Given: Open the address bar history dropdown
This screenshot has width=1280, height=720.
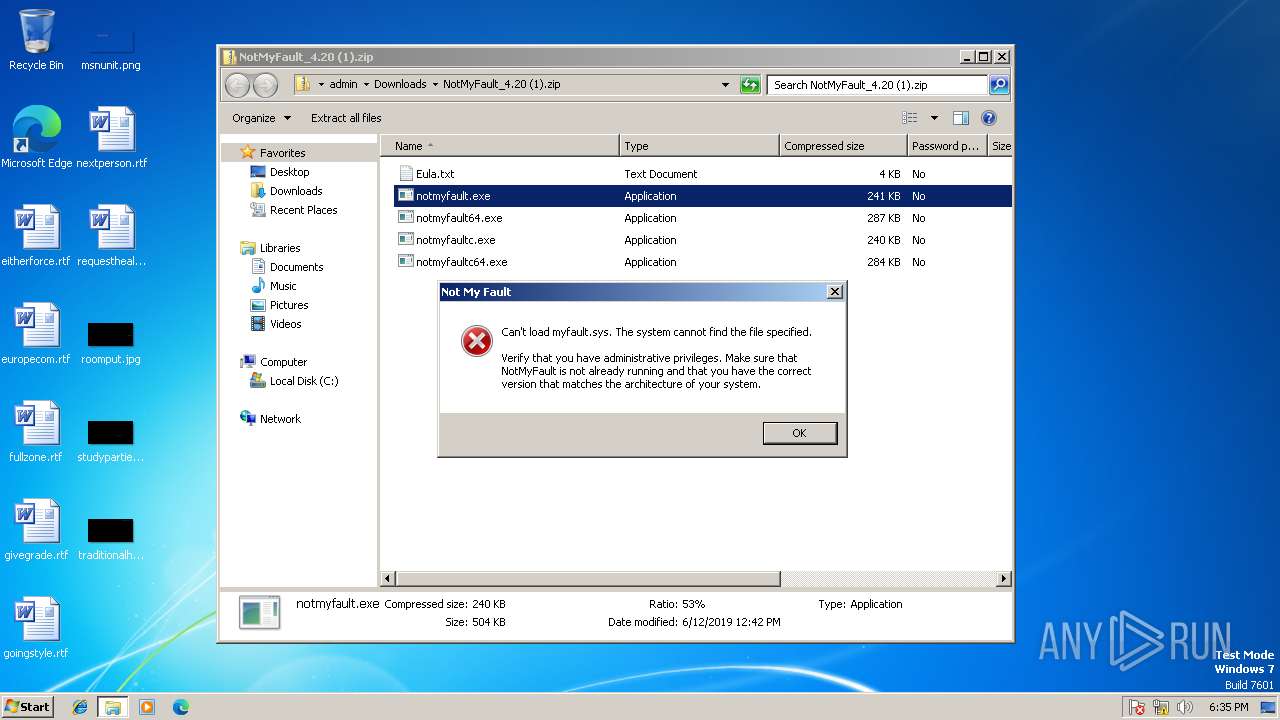Looking at the screenshot, I should coord(725,85).
